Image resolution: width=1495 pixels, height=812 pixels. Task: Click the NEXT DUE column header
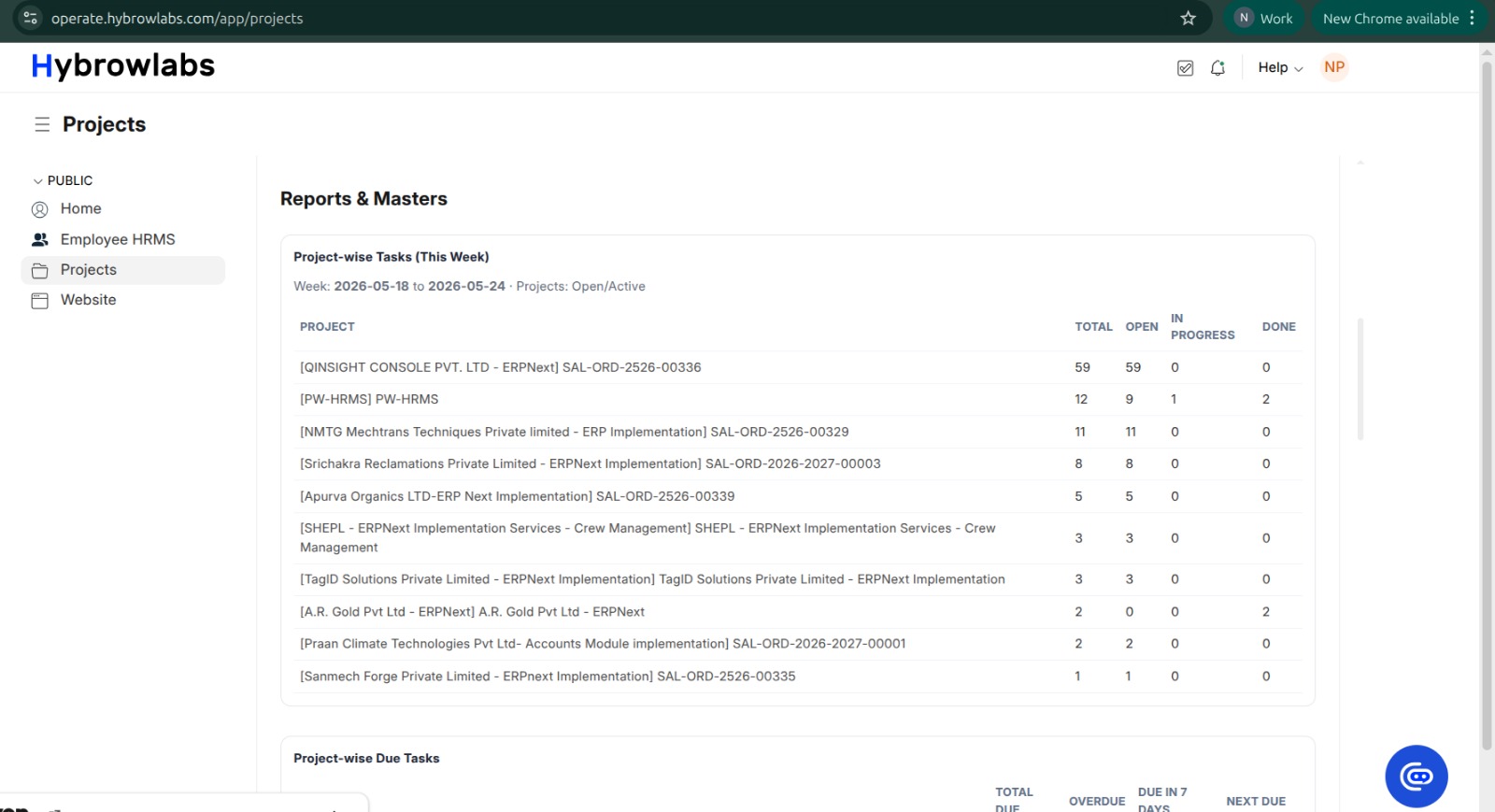coord(1256,802)
